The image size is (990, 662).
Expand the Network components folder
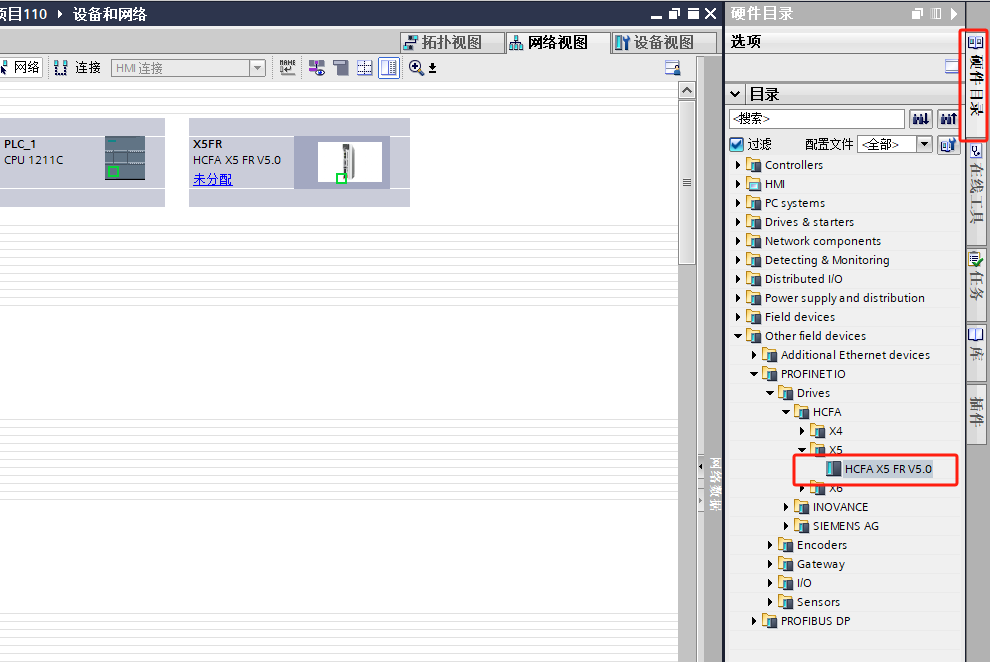[x=738, y=240]
